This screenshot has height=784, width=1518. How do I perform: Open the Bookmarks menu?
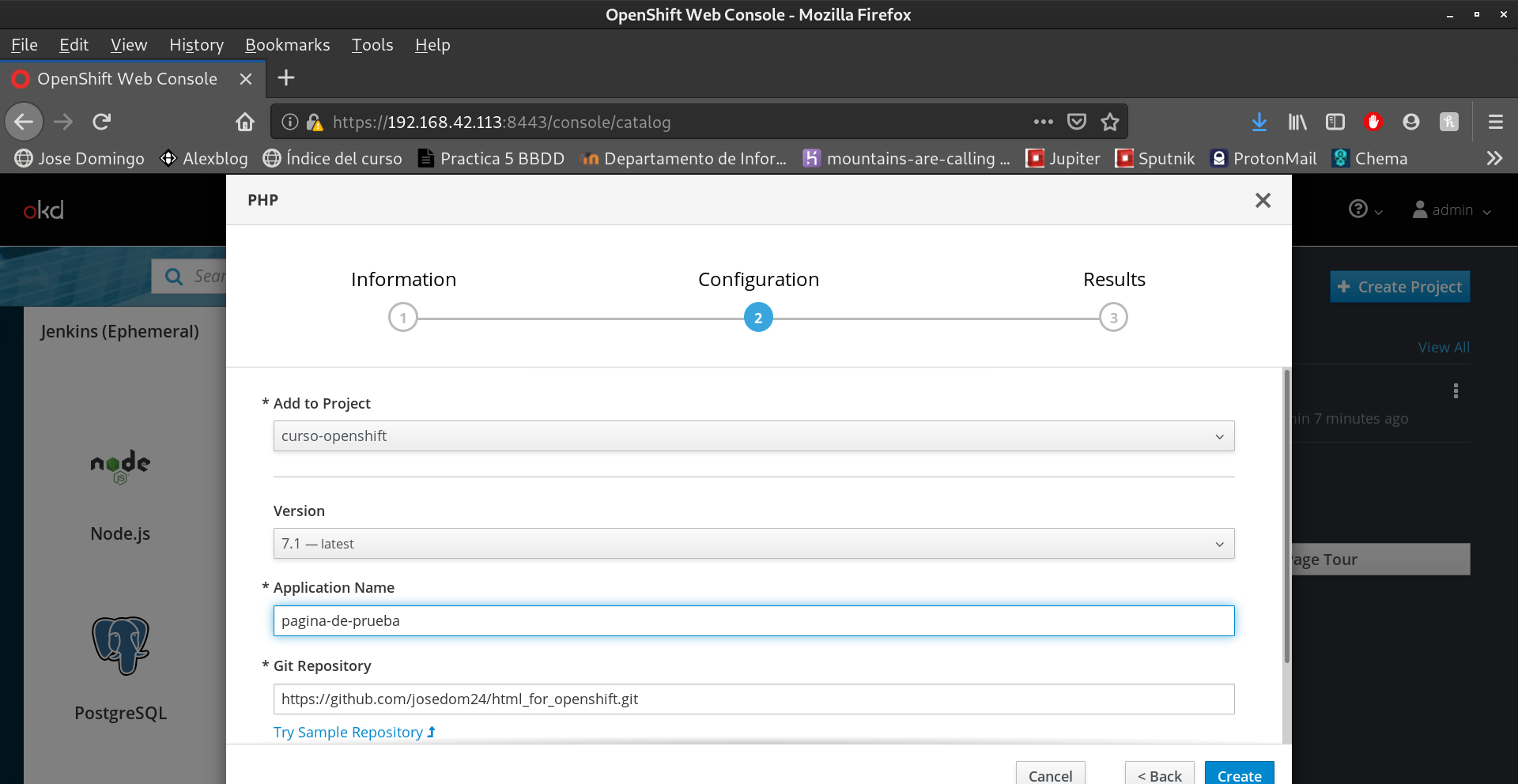point(287,45)
